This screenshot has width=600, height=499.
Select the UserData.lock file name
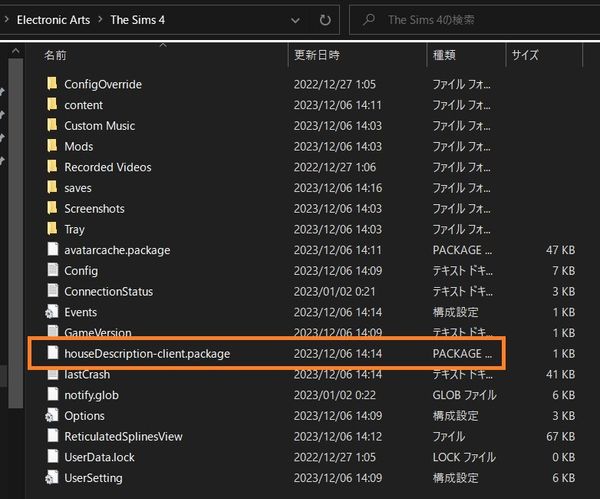[99, 457]
